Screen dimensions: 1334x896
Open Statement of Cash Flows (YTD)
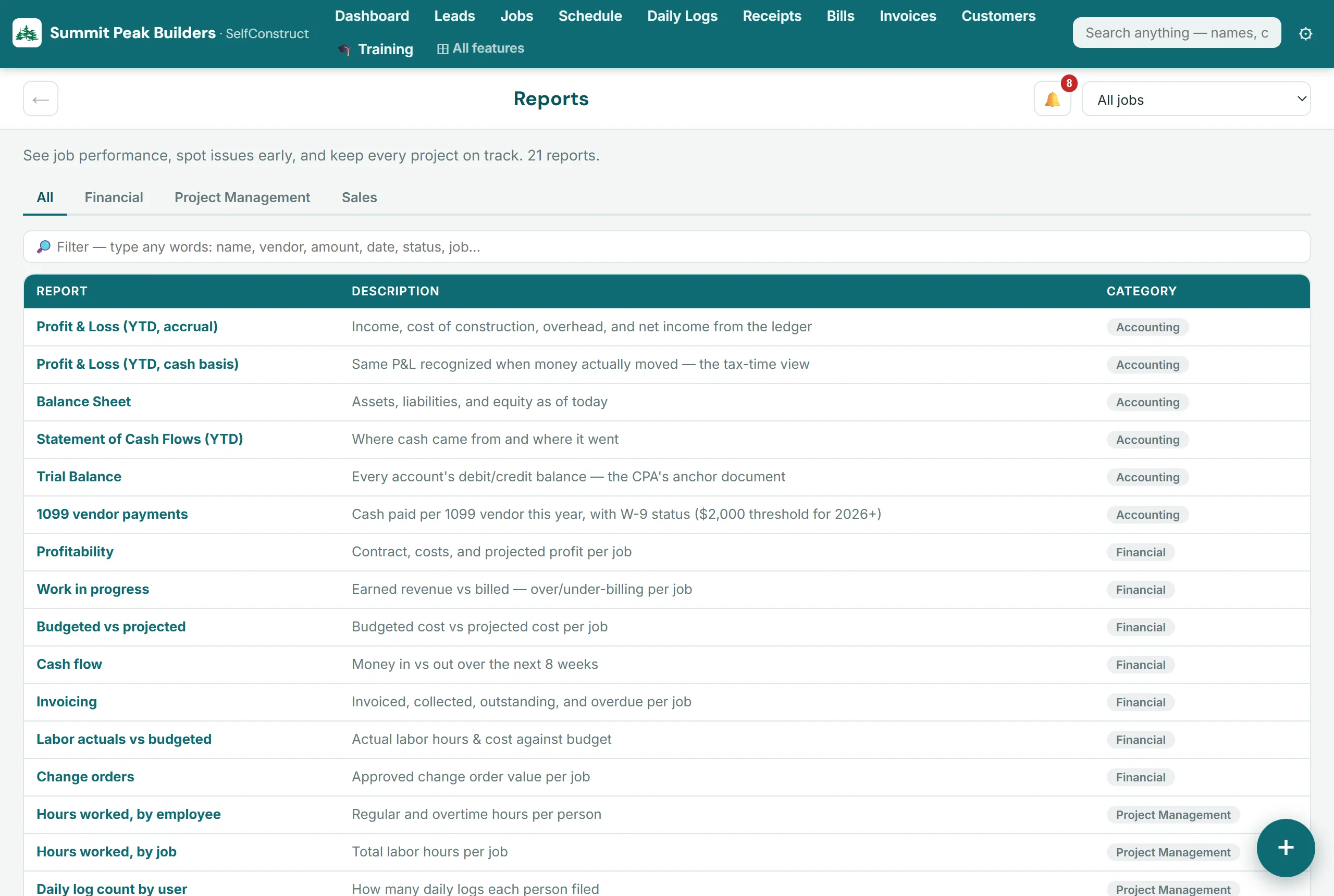140,439
